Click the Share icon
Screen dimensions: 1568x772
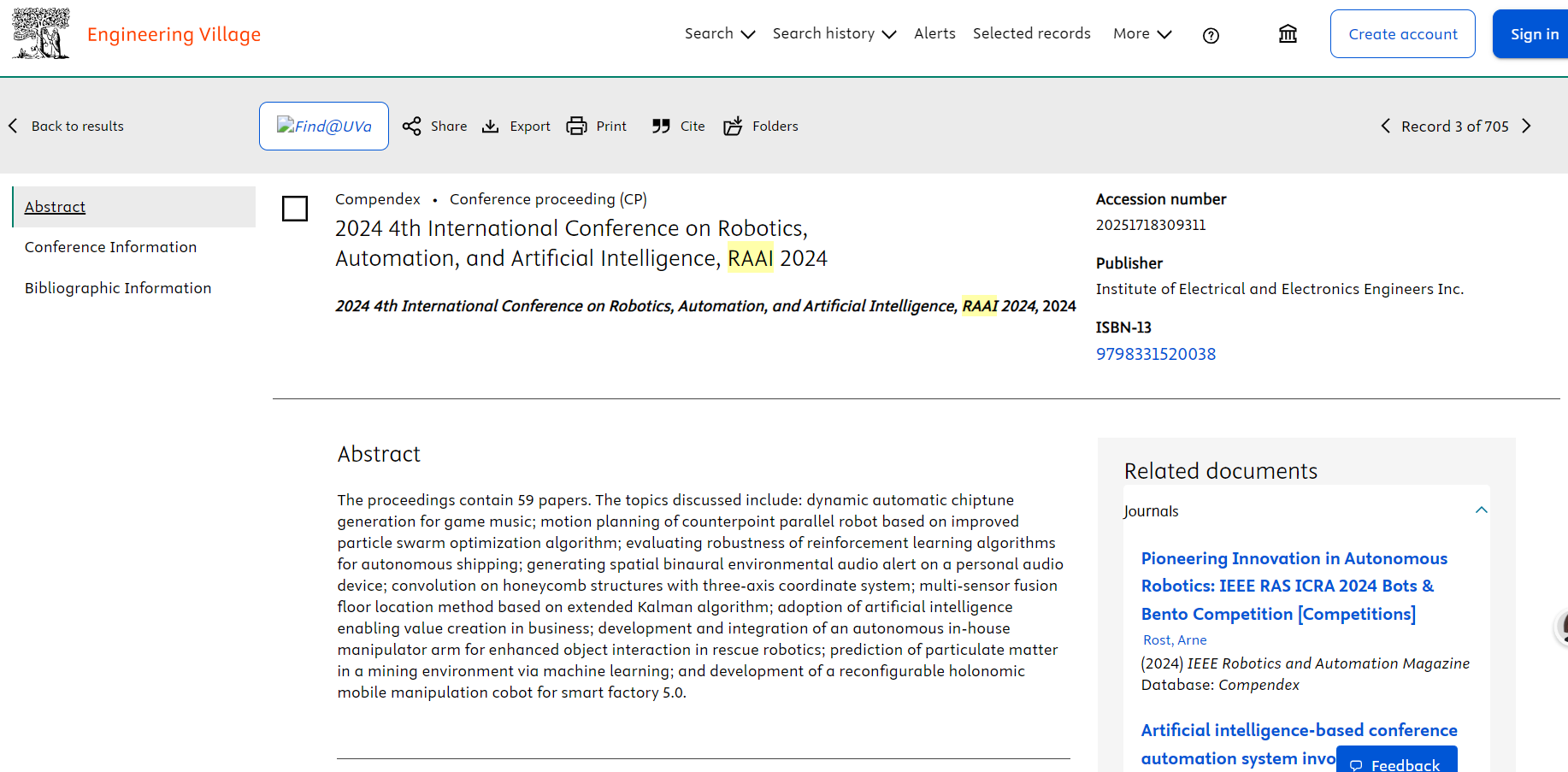click(x=412, y=126)
